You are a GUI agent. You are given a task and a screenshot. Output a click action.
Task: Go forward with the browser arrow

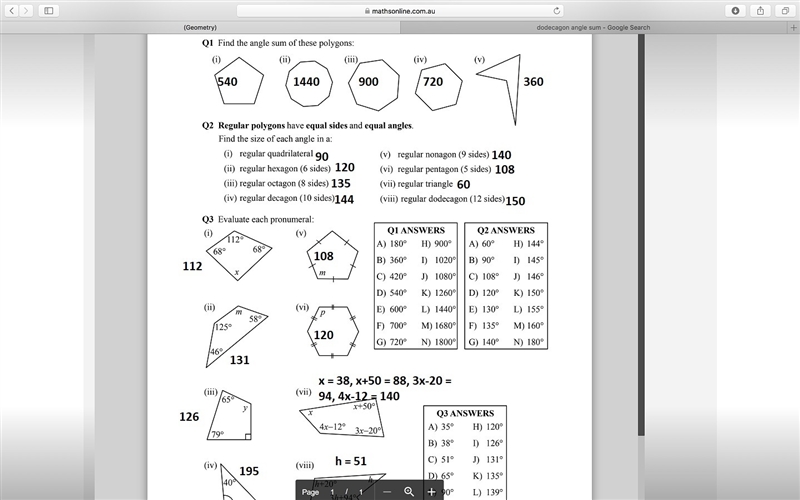tap(26, 10)
